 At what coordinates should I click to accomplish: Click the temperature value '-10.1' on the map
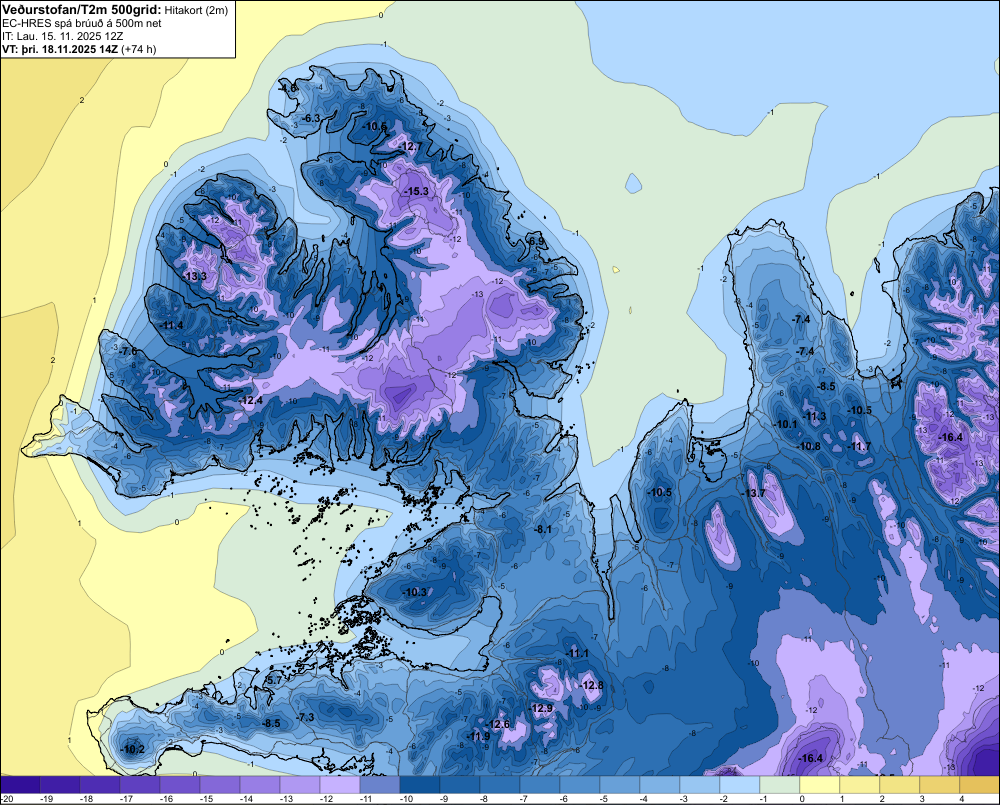click(x=785, y=424)
